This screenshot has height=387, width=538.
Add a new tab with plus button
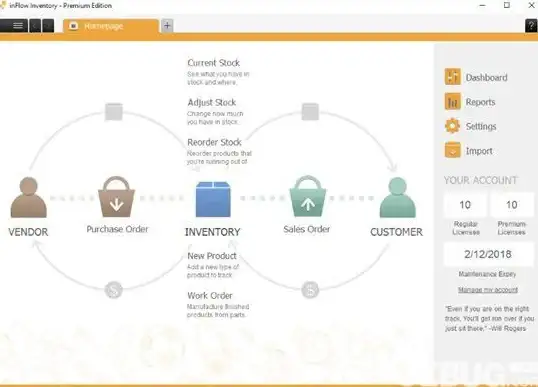click(167, 25)
